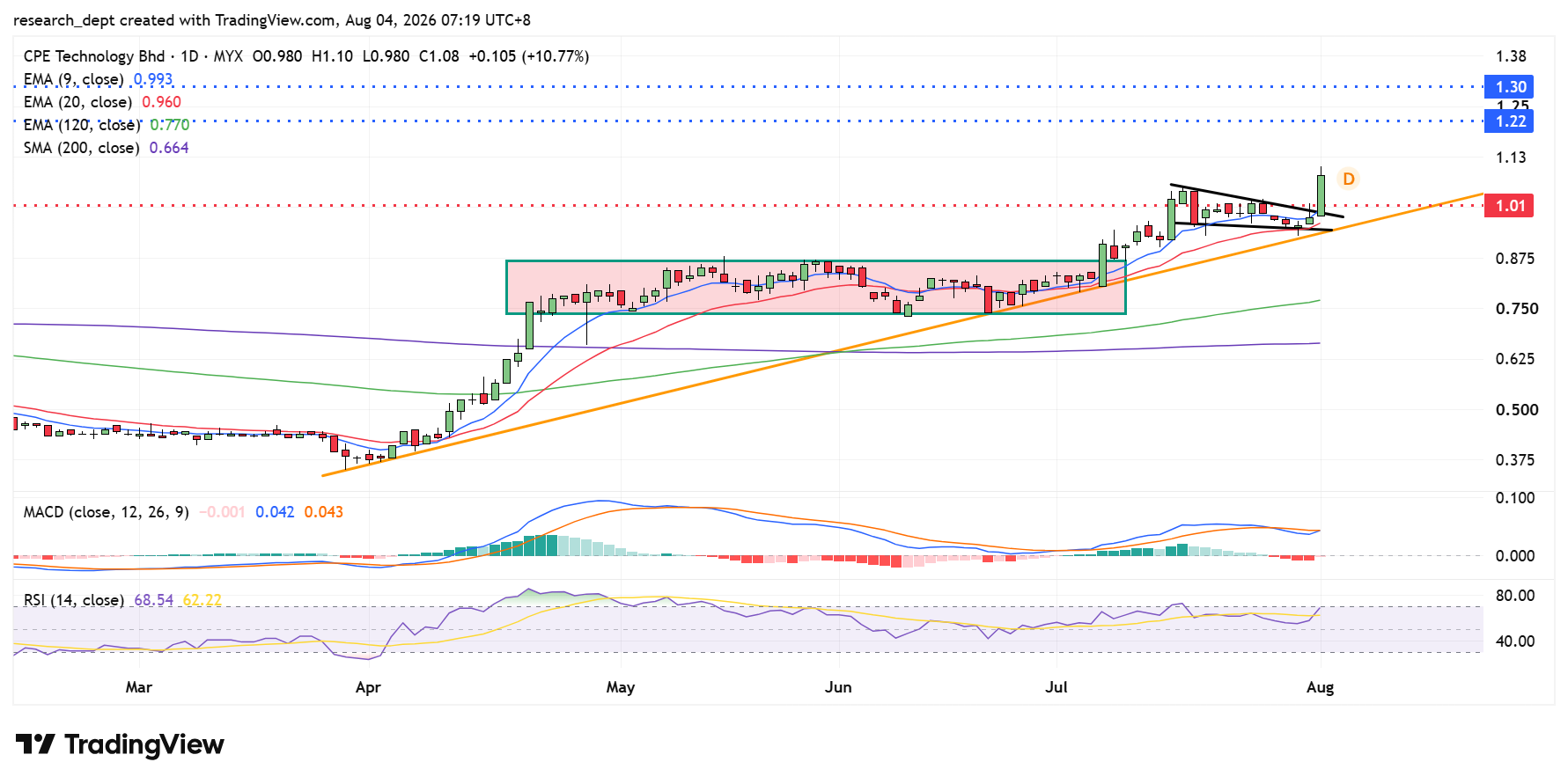This screenshot has width=1568, height=784.
Task: Click the Jul label on time axis
Action: click(1056, 687)
